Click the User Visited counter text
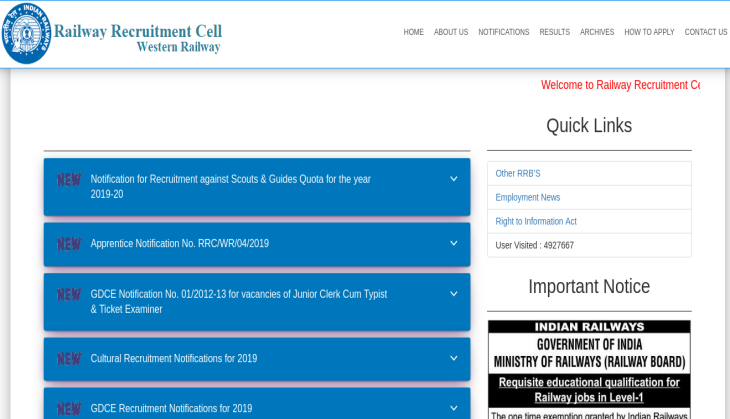 point(534,245)
